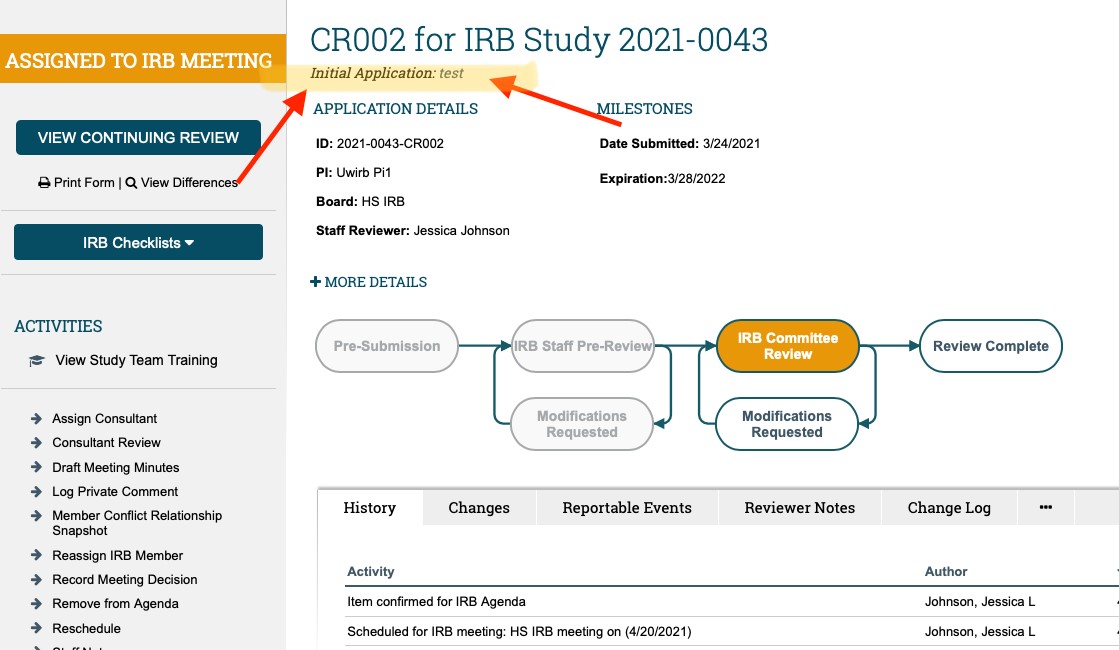Click Modifications Requested under IRB Committee Review

(786, 424)
